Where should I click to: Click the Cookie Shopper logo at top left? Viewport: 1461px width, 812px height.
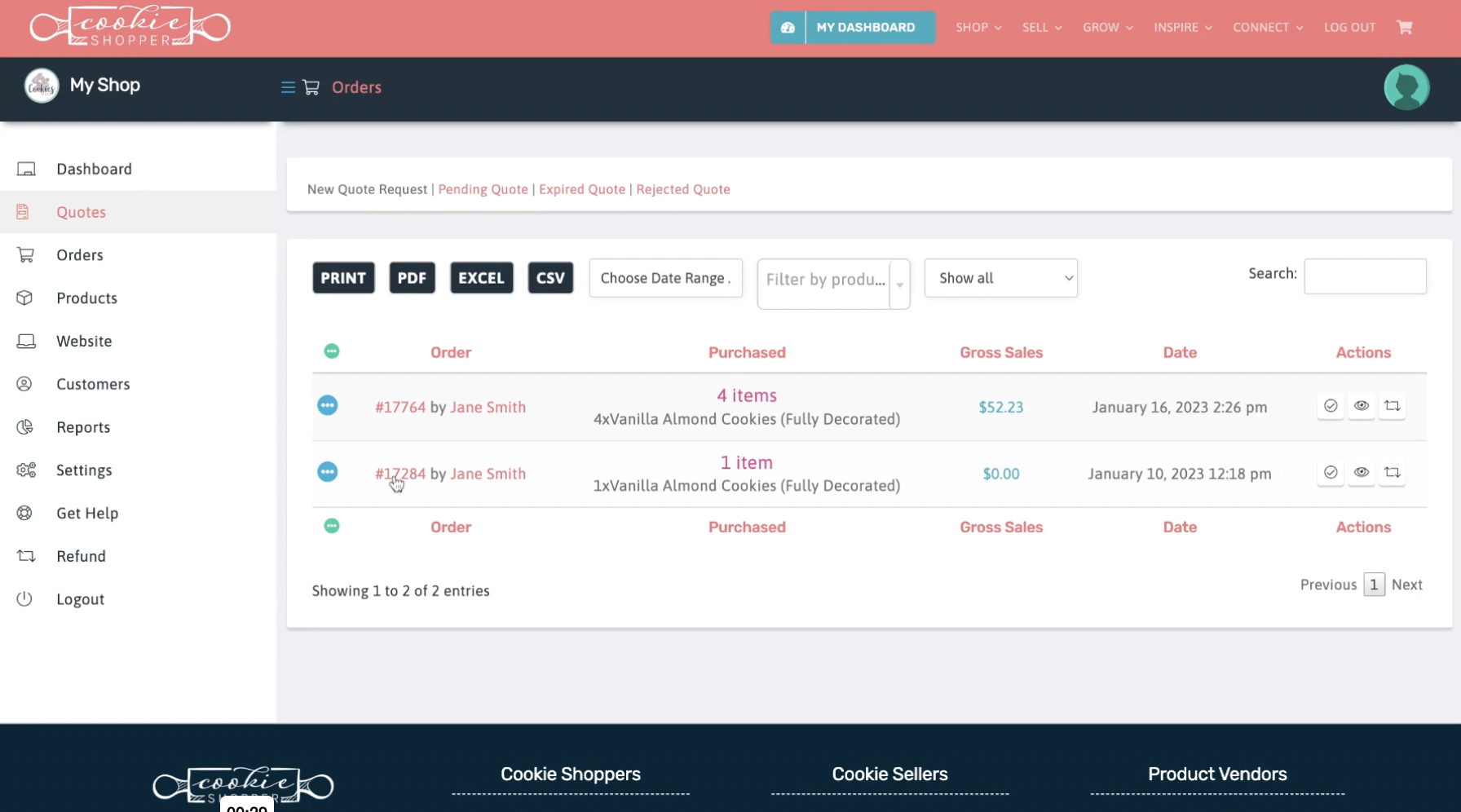130,27
